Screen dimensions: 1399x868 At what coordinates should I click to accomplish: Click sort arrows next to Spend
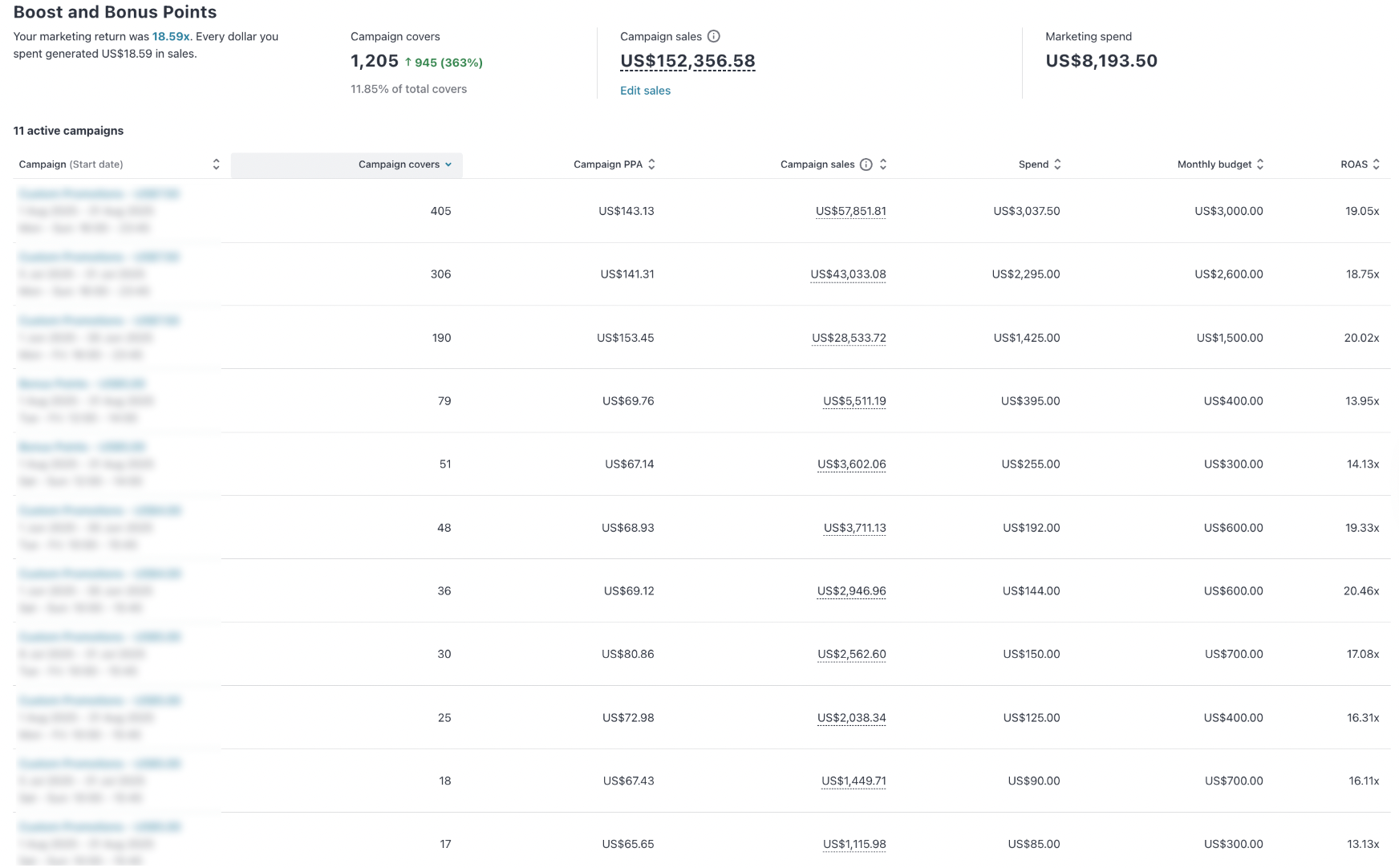(1057, 164)
